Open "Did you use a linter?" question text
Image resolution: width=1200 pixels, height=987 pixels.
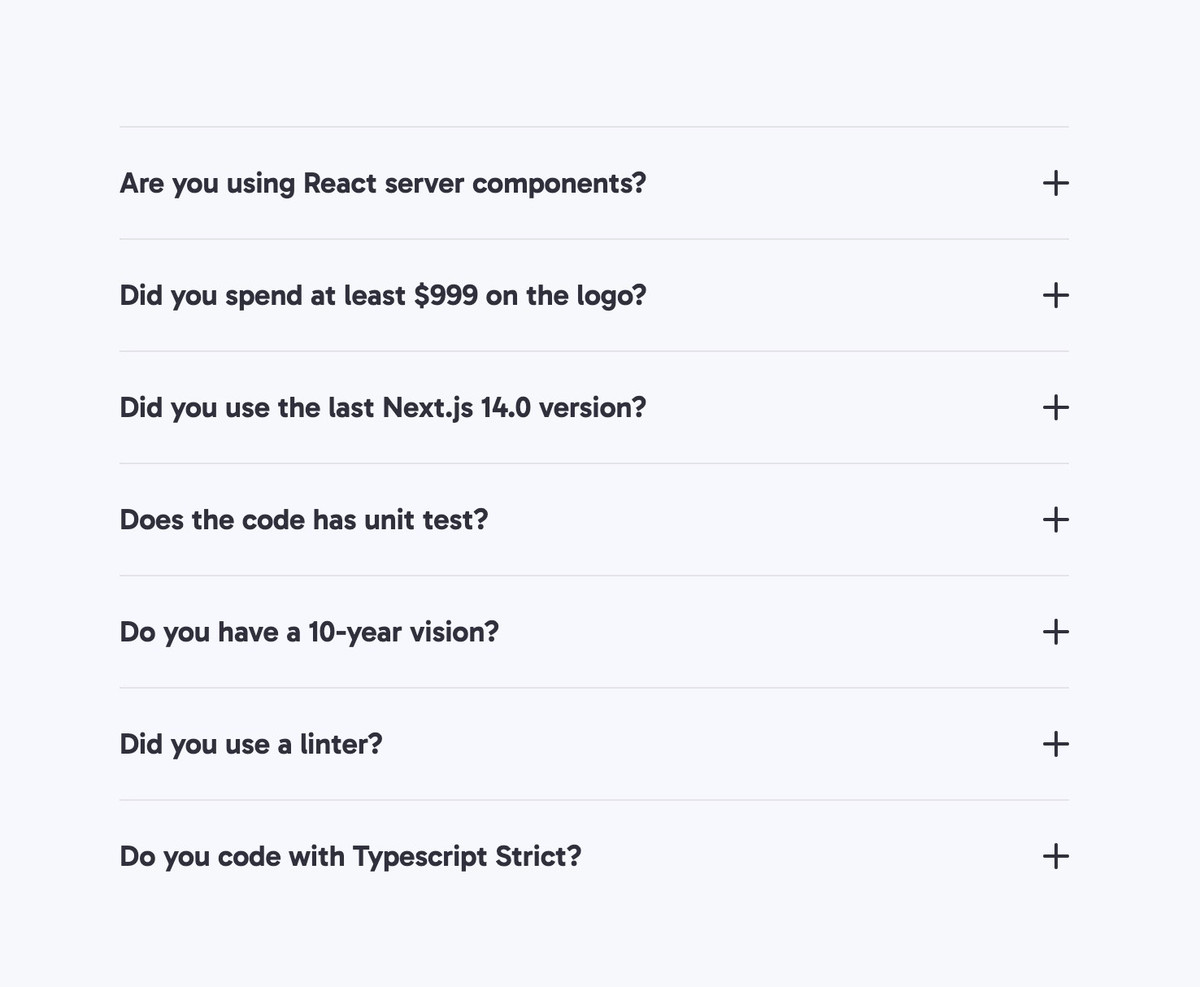pyautogui.click(x=251, y=744)
